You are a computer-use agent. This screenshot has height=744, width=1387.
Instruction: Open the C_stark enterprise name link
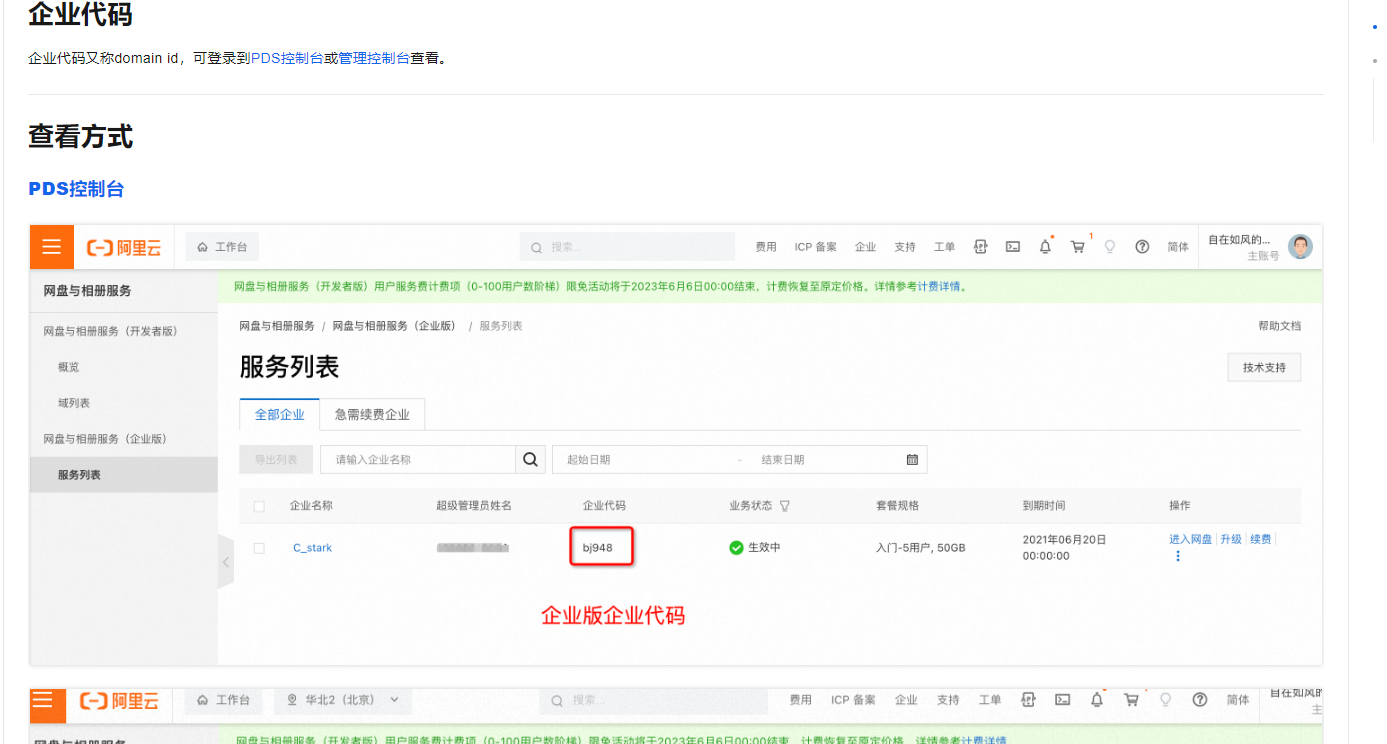pyautogui.click(x=312, y=548)
